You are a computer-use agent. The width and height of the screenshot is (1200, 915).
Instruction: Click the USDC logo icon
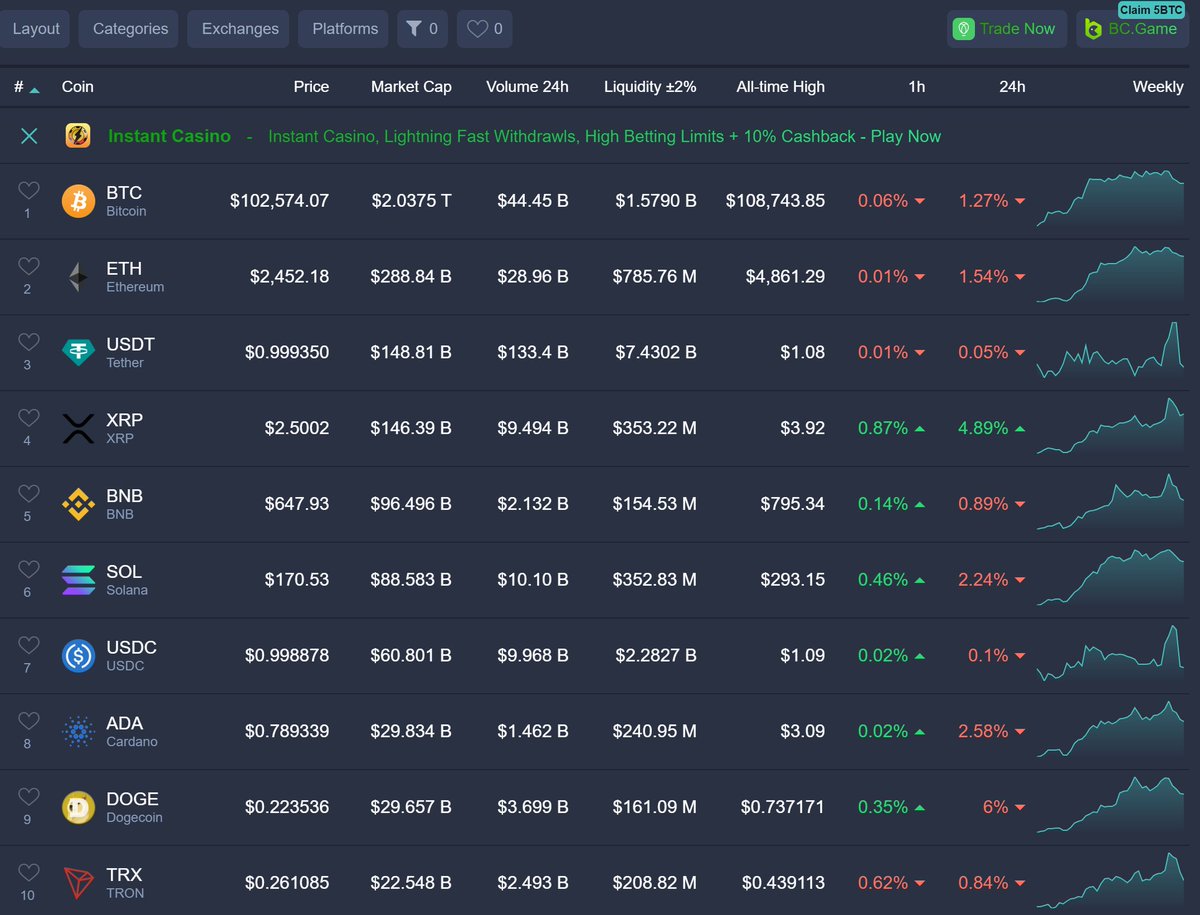78,656
